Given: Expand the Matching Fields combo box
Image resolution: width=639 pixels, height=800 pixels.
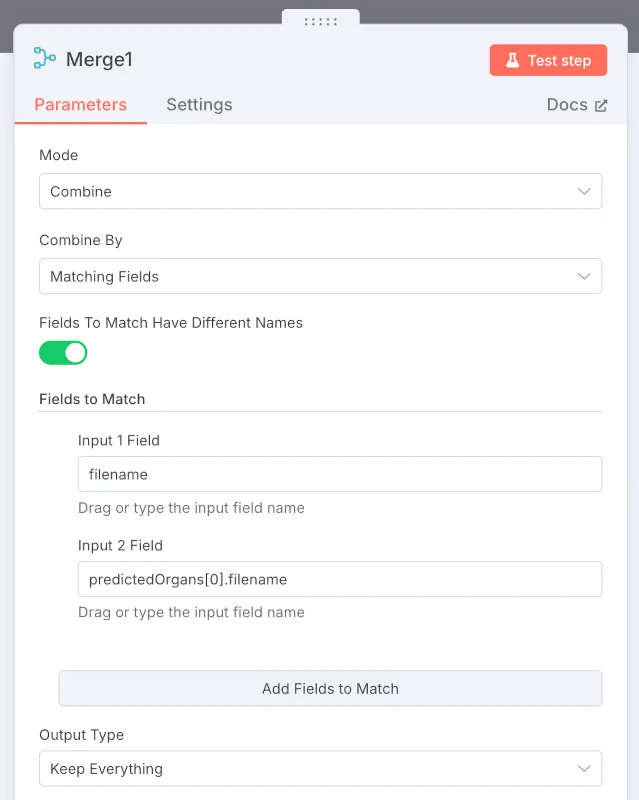Looking at the screenshot, I should point(320,276).
